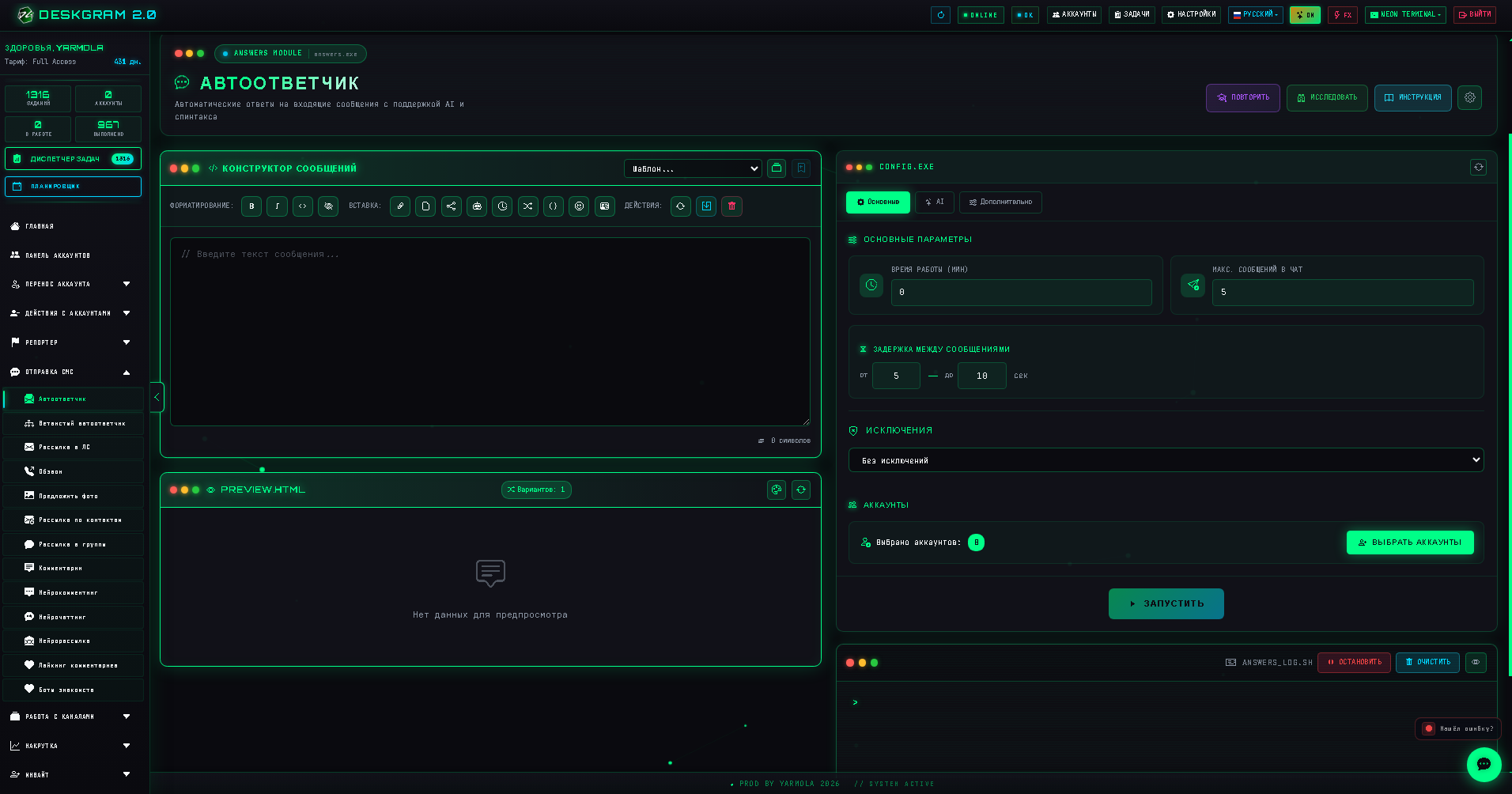Click the trash icon to delete message
This screenshot has width=1512, height=794.
click(731, 206)
